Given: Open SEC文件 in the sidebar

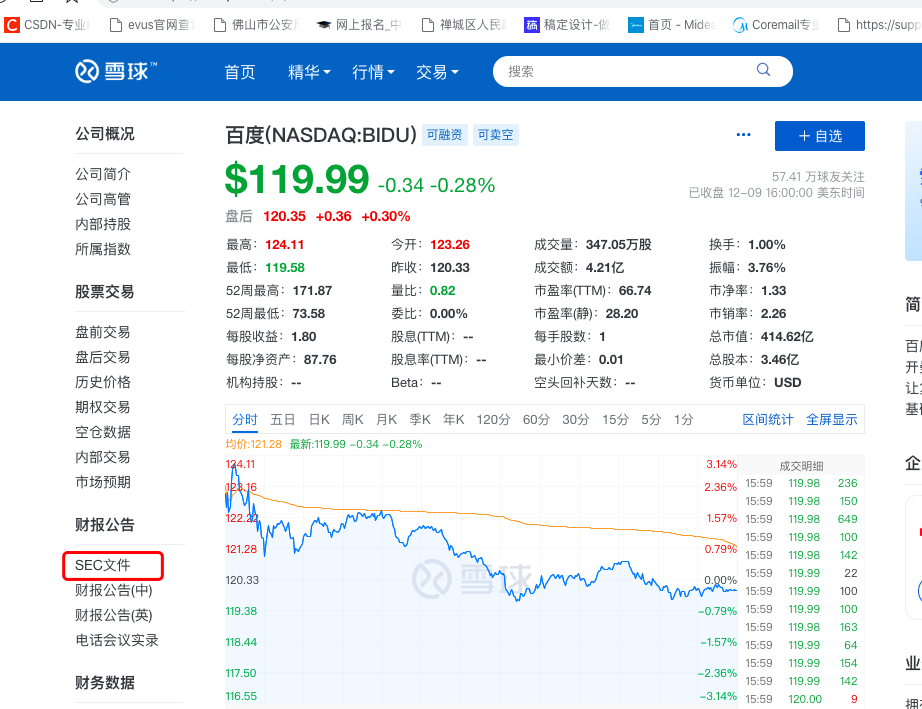Looking at the screenshot, I should coord(102,565).
